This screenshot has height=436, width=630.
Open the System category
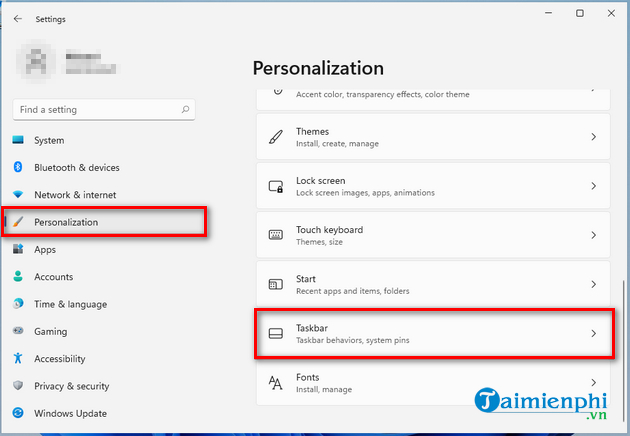[x=104, y=140]
